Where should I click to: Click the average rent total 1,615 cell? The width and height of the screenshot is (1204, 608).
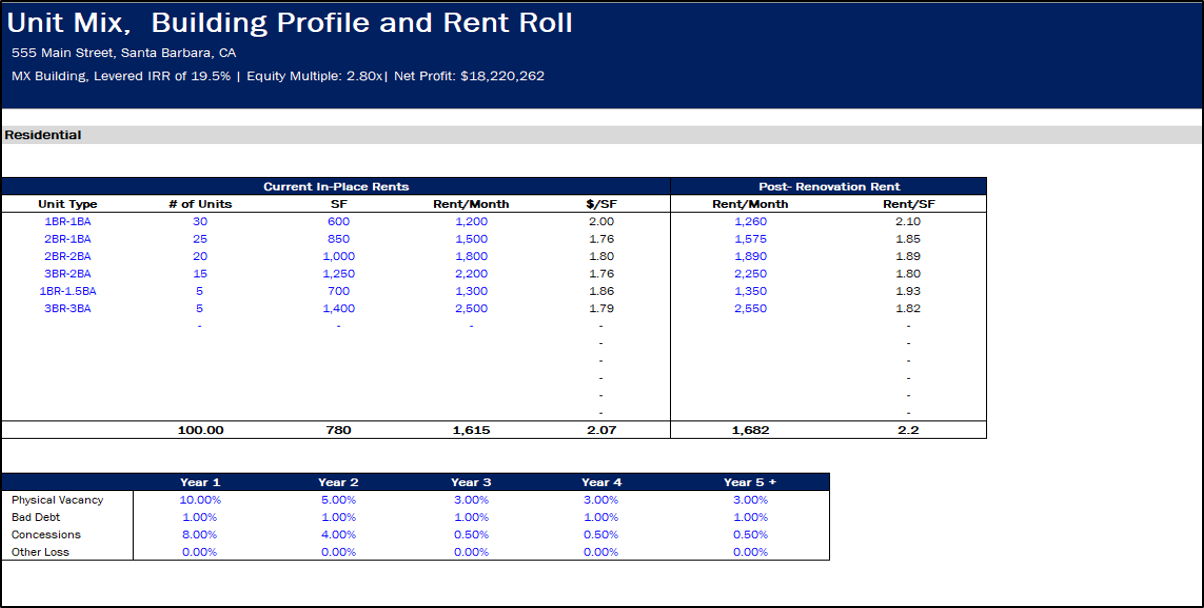[470, 430]
